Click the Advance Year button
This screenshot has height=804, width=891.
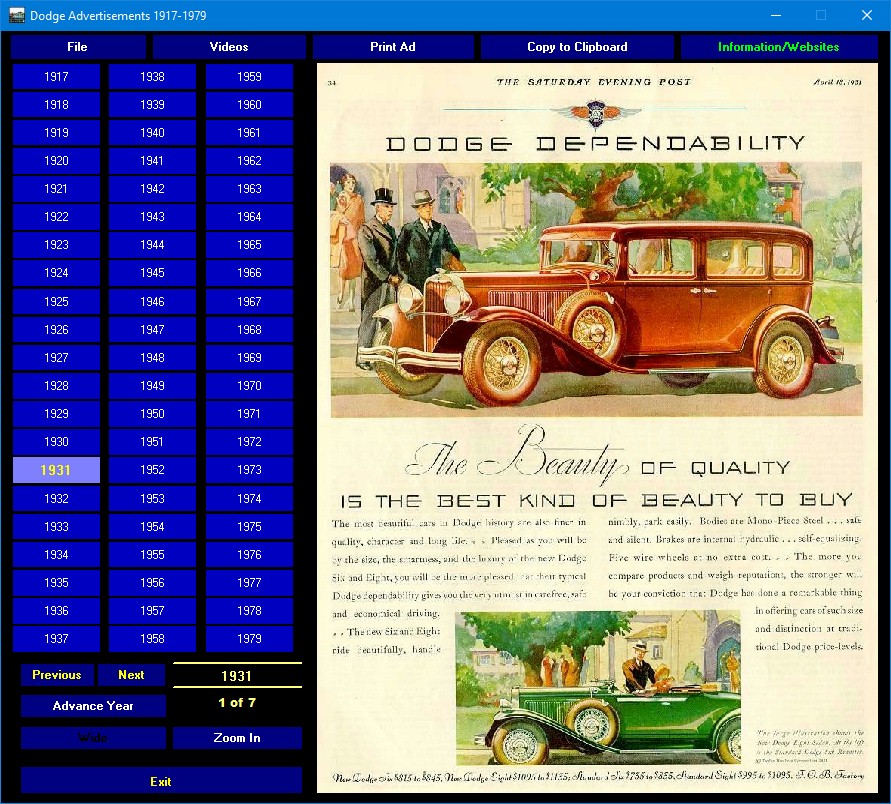(93, 706)
